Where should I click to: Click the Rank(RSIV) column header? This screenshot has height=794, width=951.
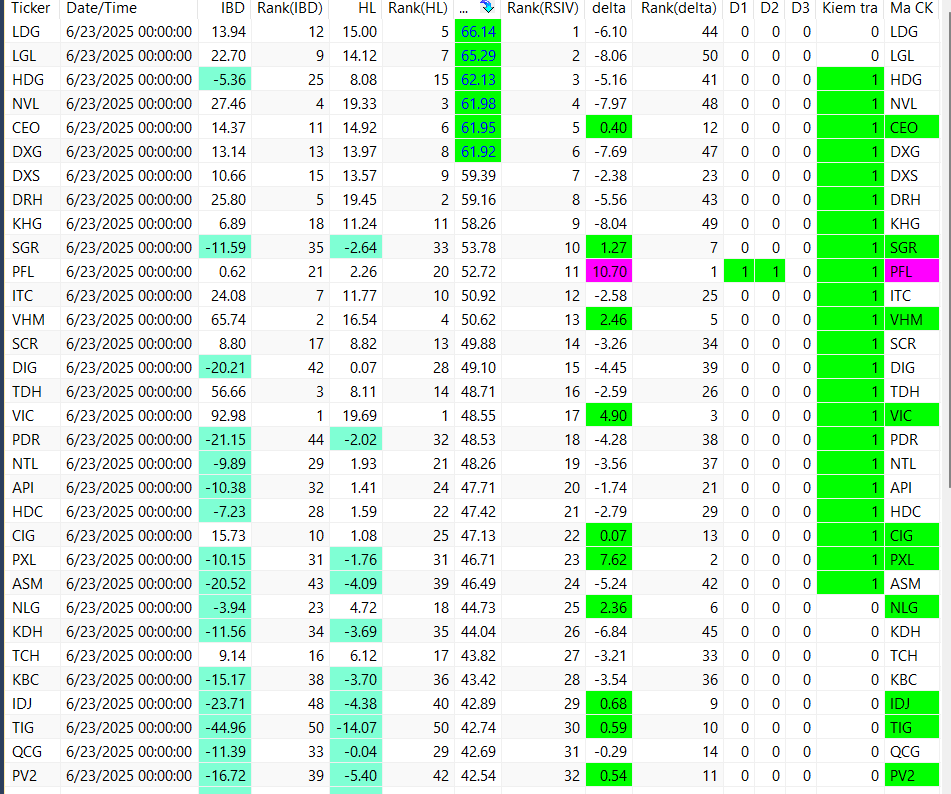(x=543, y=8)
